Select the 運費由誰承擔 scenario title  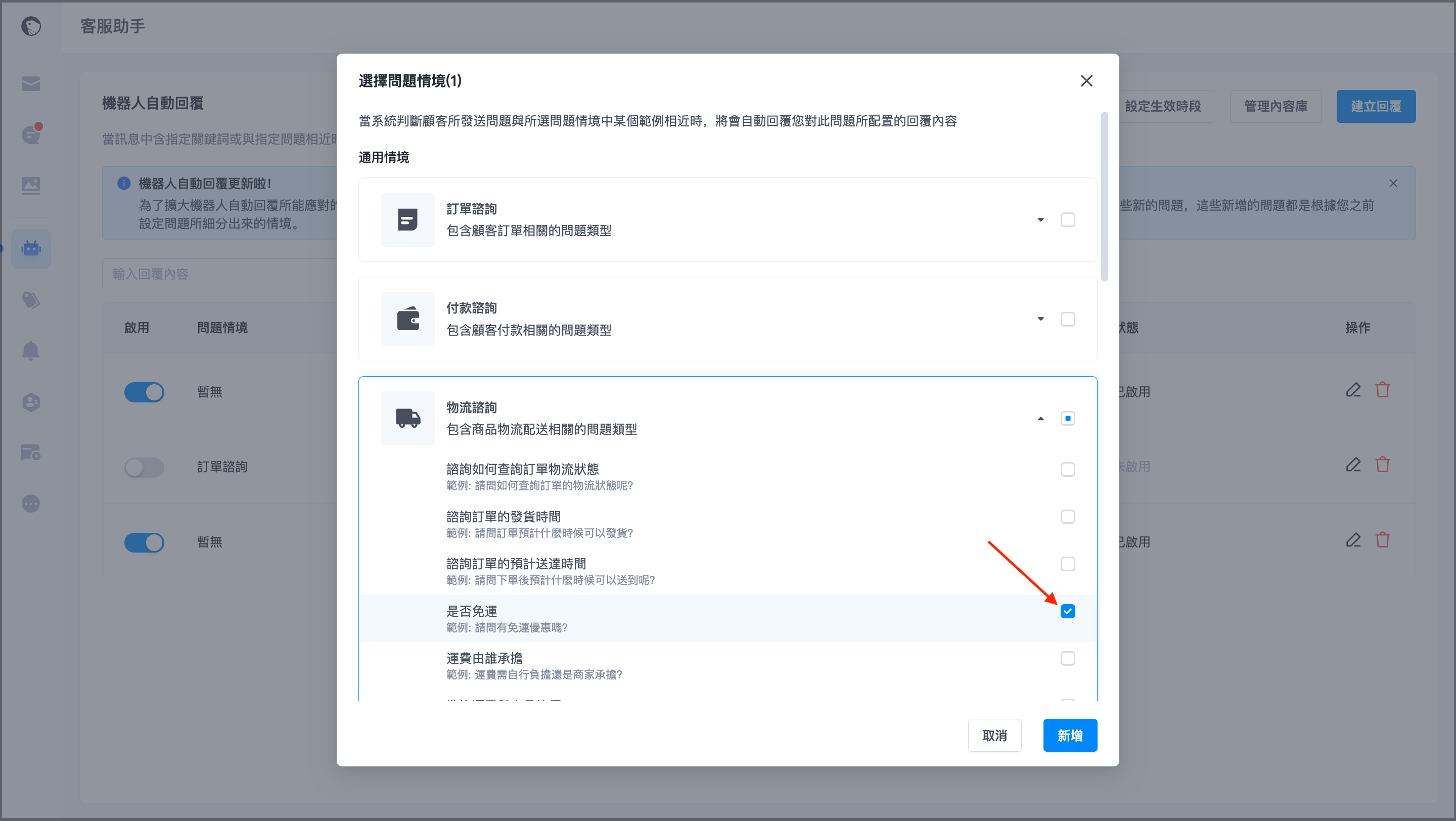tap(484, 658)
